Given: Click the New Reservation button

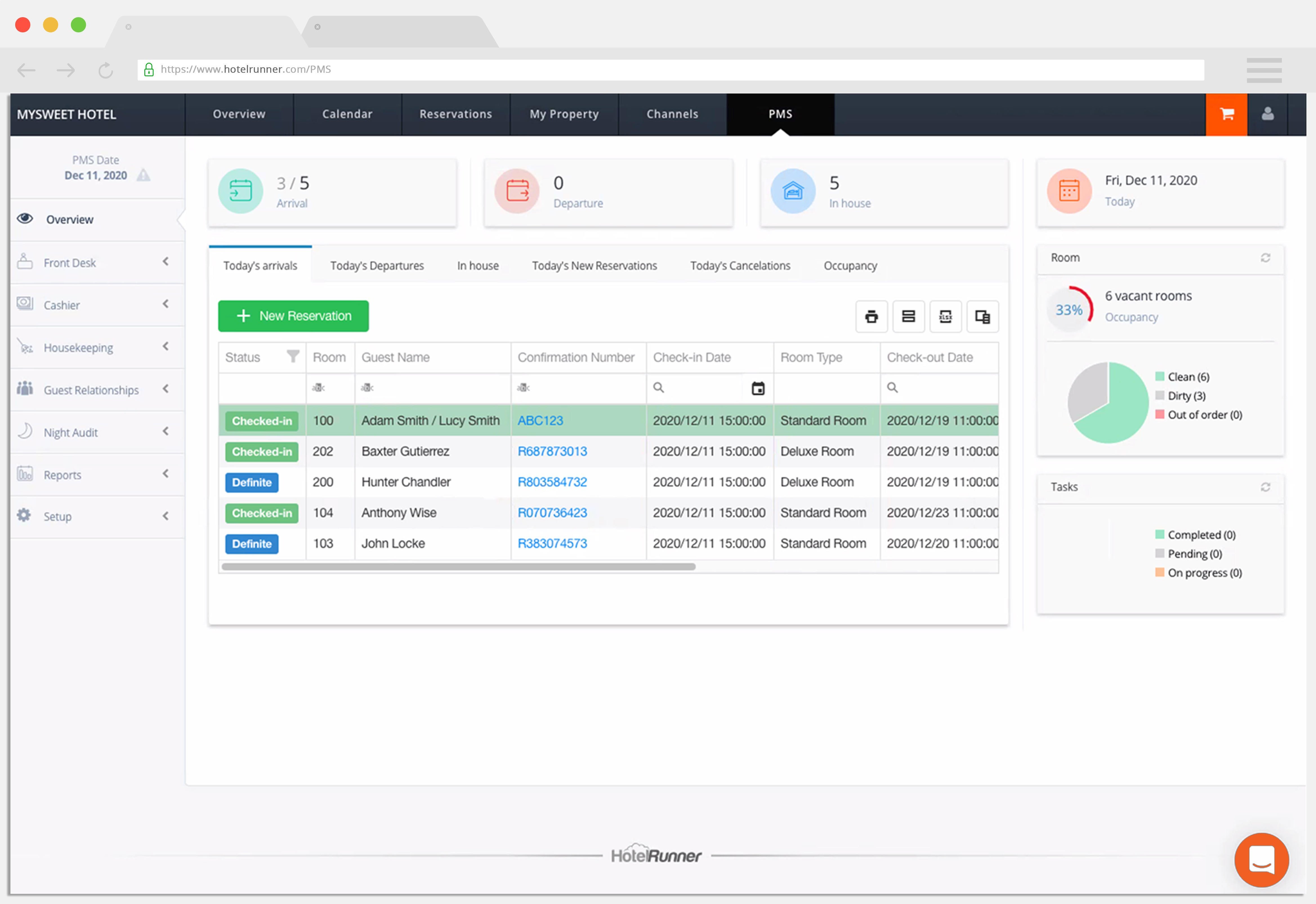Looking at the screenshot, I should tap(293, 316).
